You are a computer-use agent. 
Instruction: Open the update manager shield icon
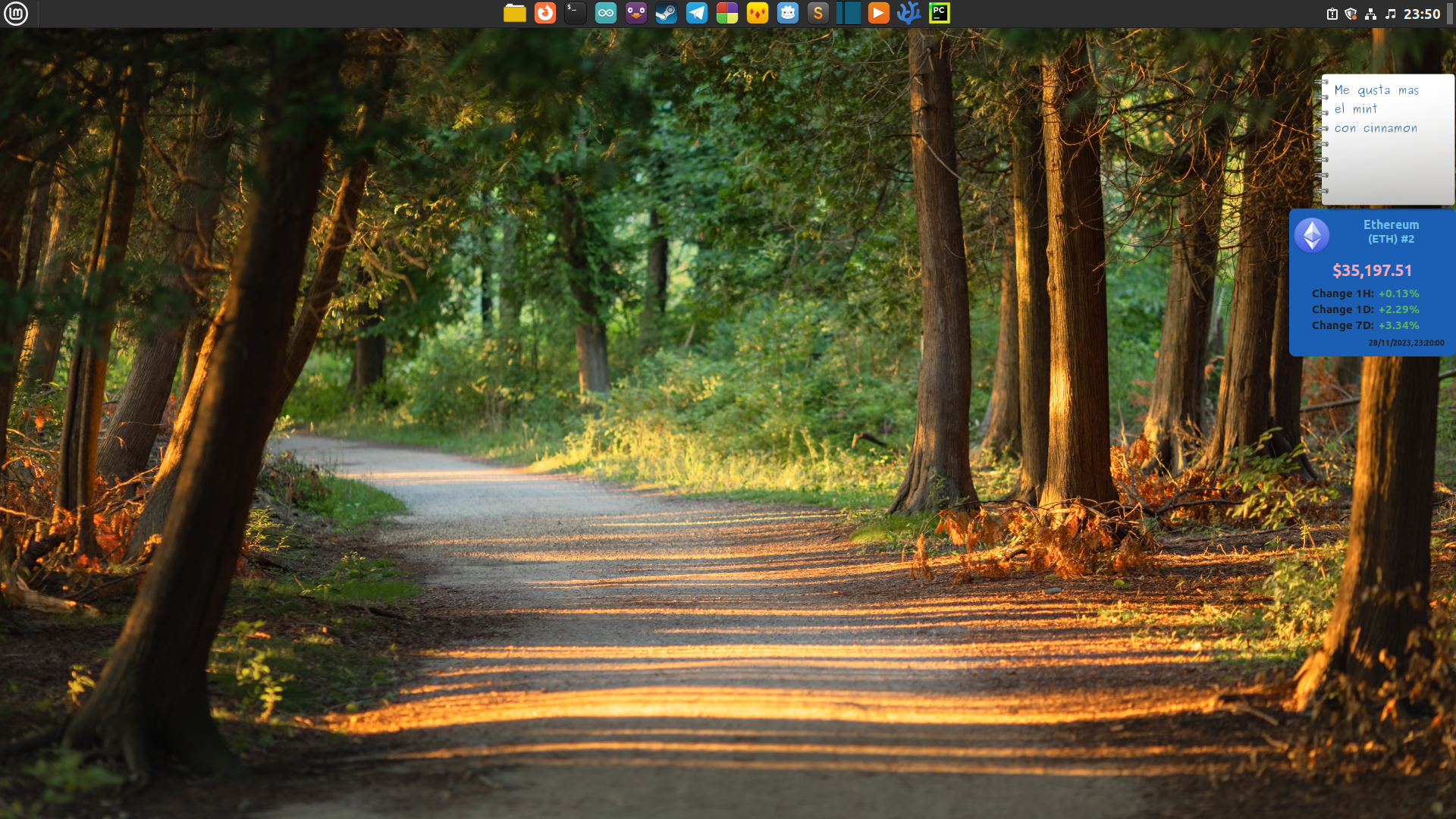click(1351, 14)
